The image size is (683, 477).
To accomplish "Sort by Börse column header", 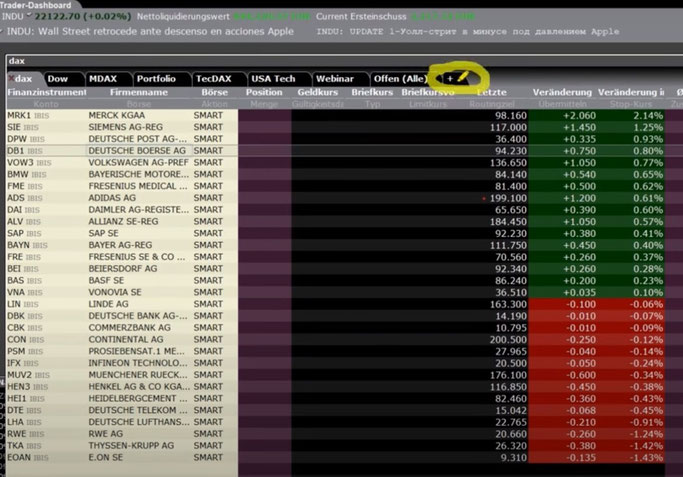I will 215,92.
